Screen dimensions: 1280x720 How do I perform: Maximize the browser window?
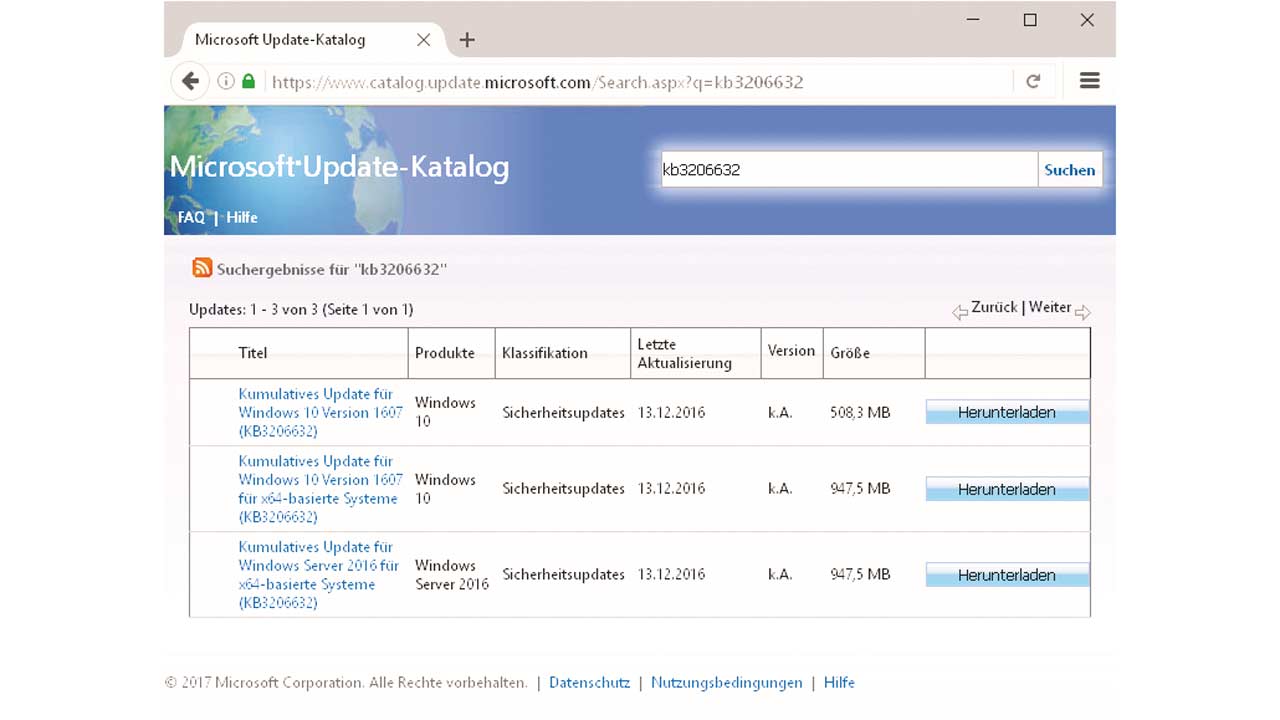click(x=1030, y=20)
